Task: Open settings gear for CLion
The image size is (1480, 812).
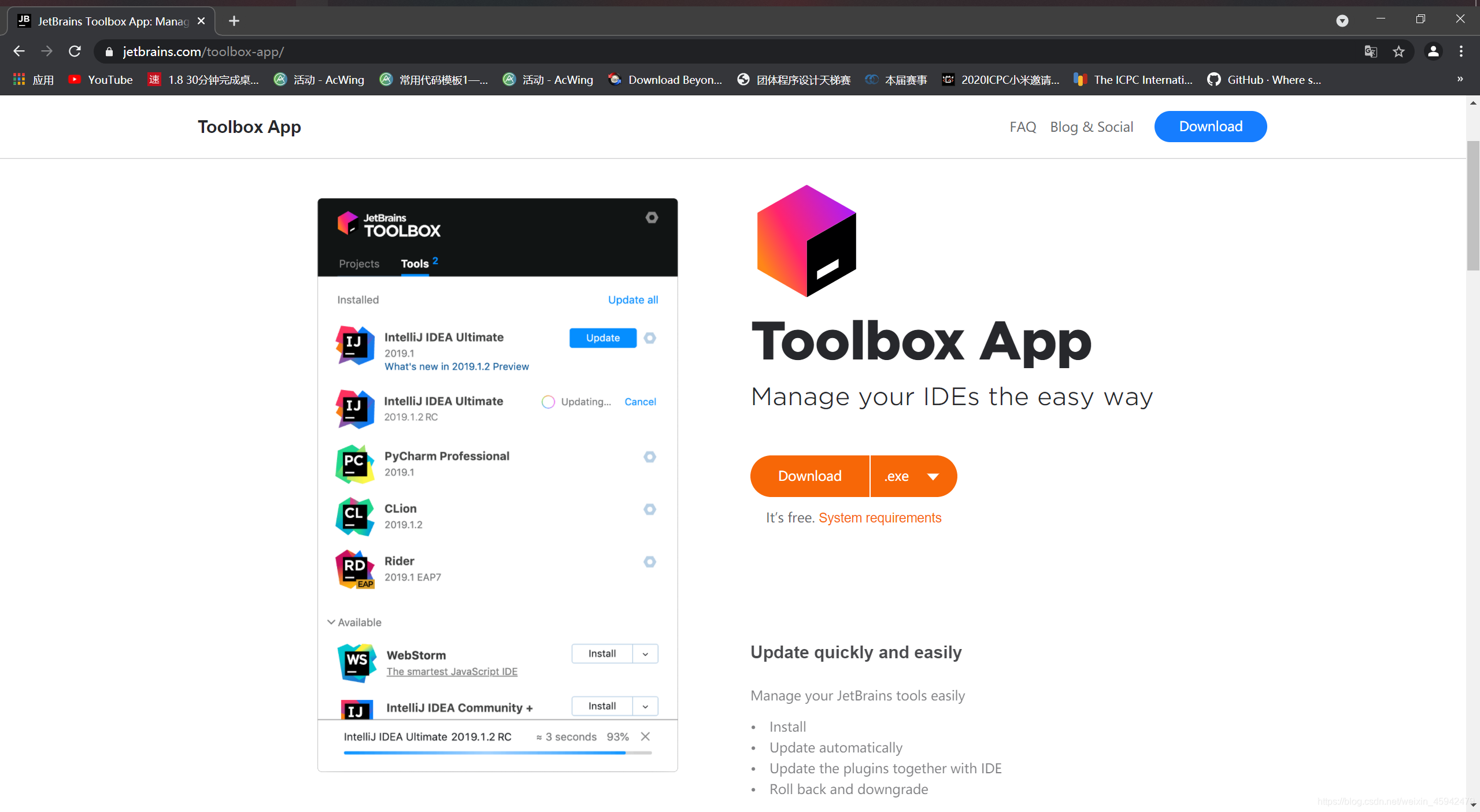Action: pos(650,509)
